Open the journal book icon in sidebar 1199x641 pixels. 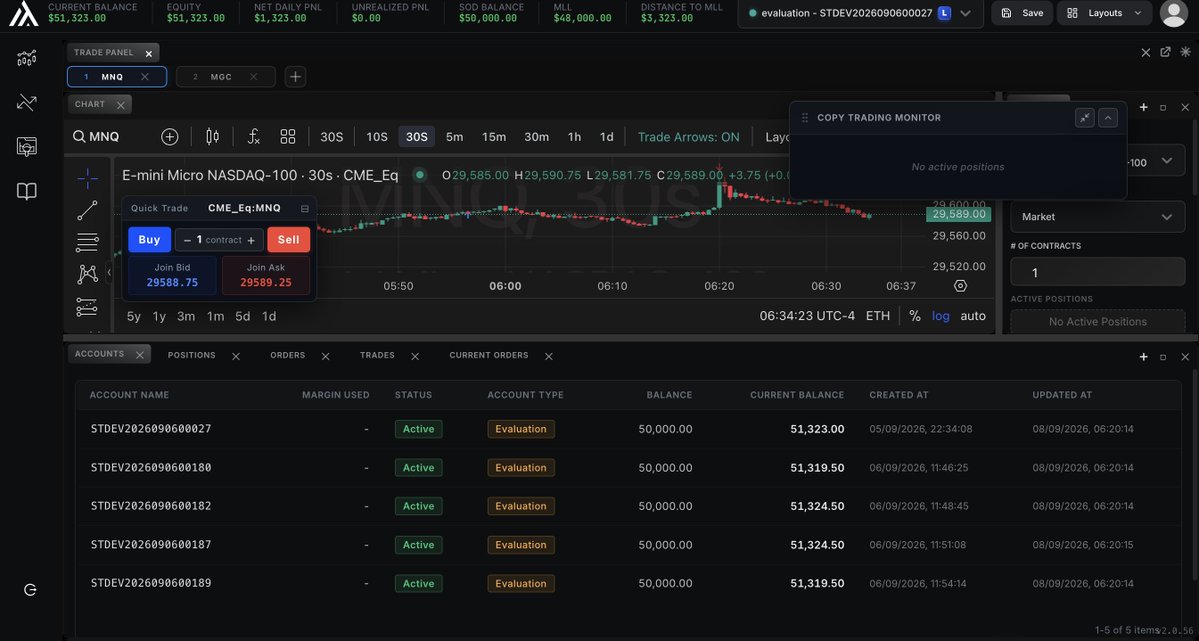coord(27,191)
